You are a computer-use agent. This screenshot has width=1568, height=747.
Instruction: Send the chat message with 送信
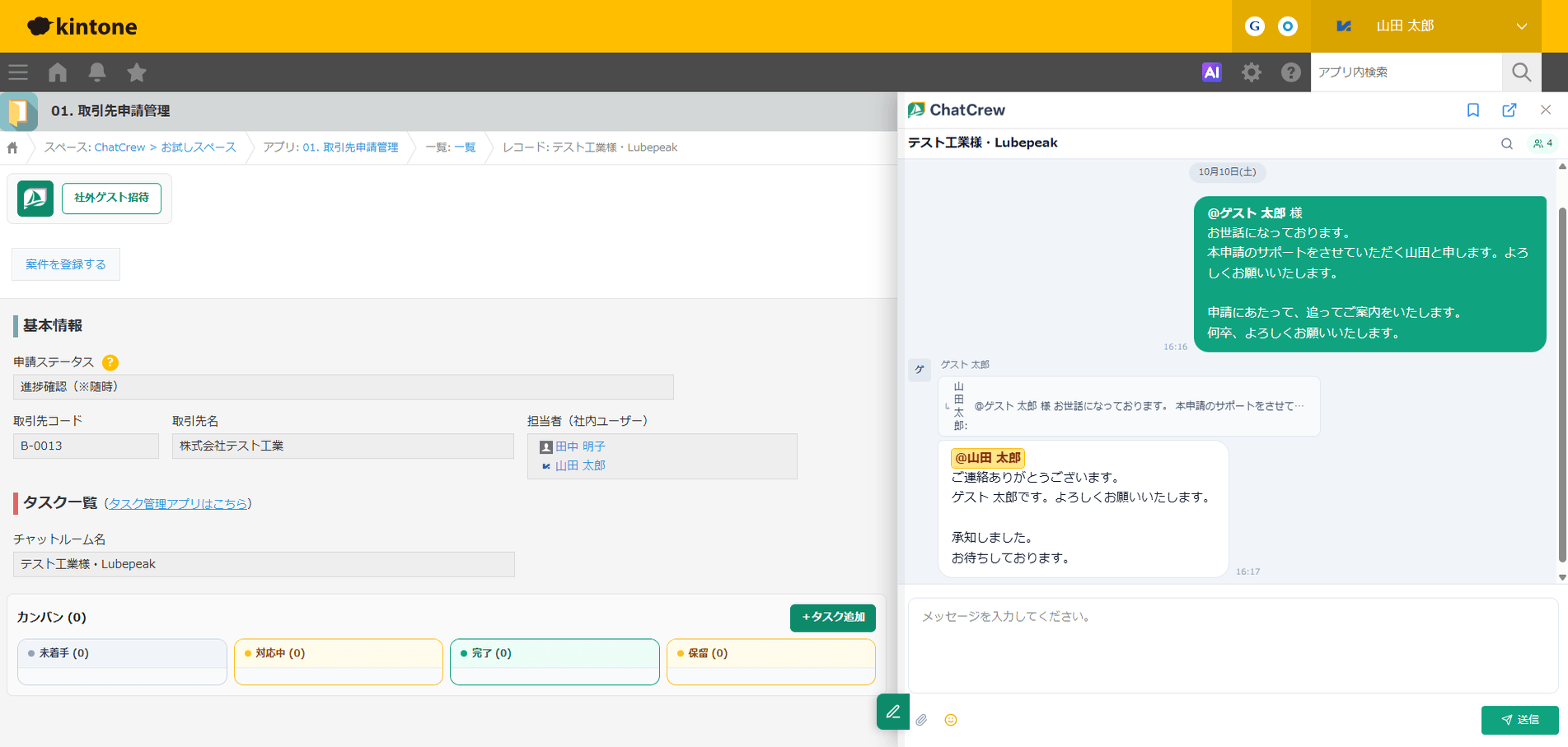1520,720
